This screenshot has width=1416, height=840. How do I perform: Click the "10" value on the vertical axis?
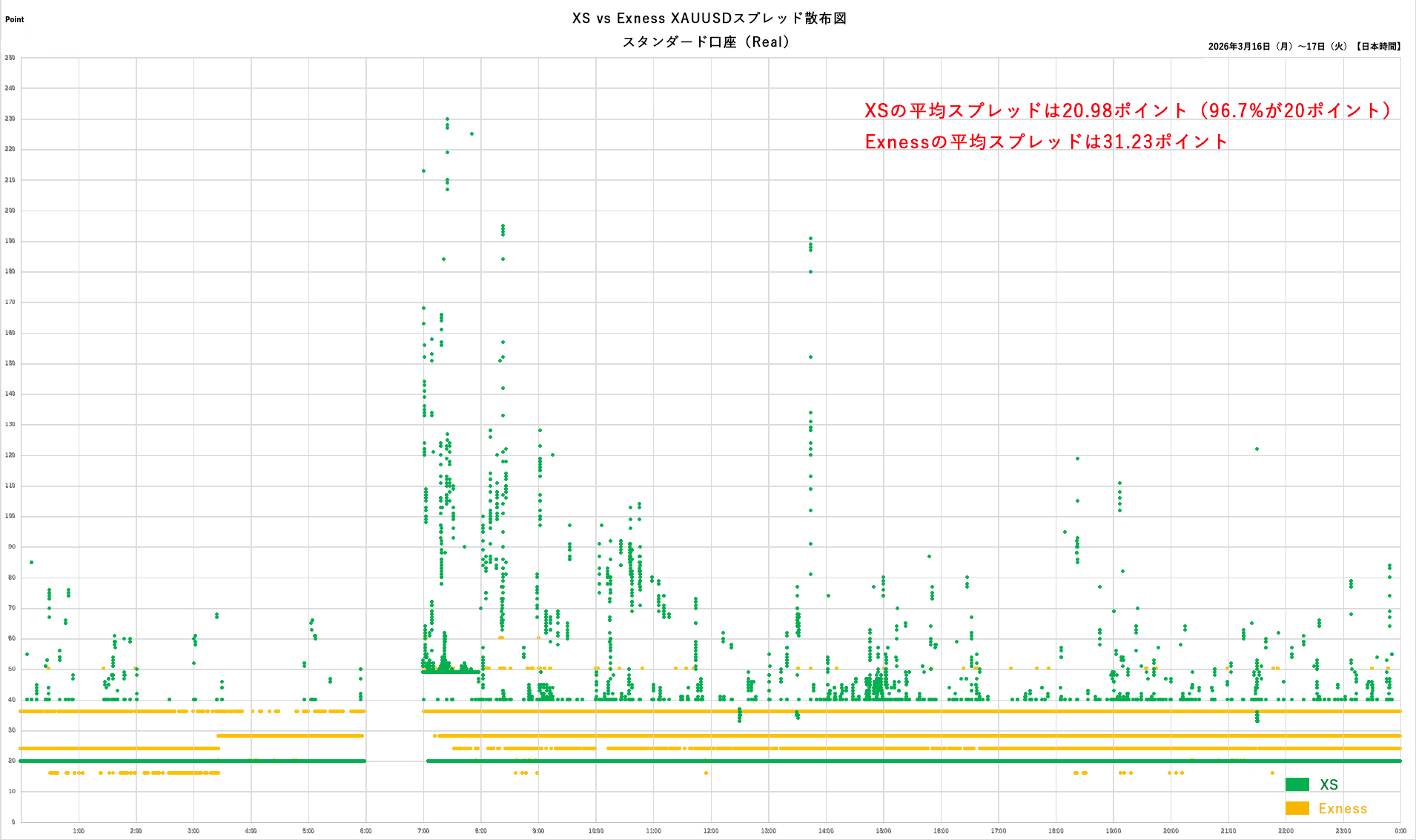(x=12, y=792)
